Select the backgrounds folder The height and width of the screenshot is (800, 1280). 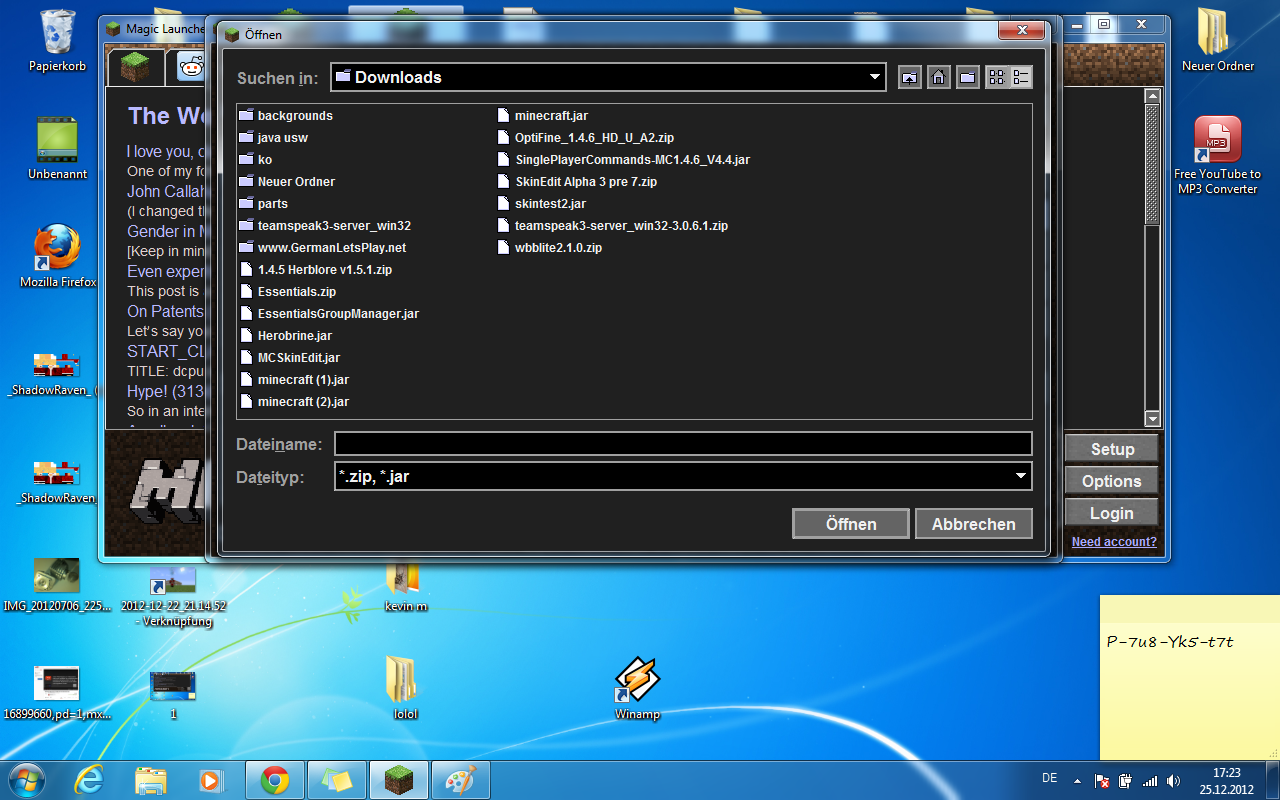point(294,116)
